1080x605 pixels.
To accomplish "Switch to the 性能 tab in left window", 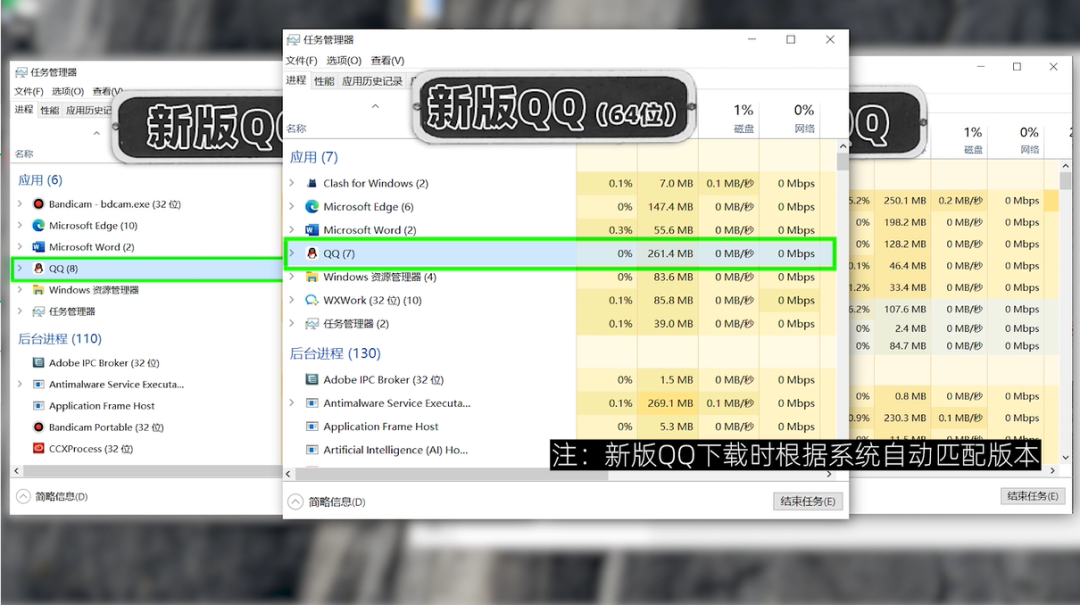I will [x=50, y=110].
